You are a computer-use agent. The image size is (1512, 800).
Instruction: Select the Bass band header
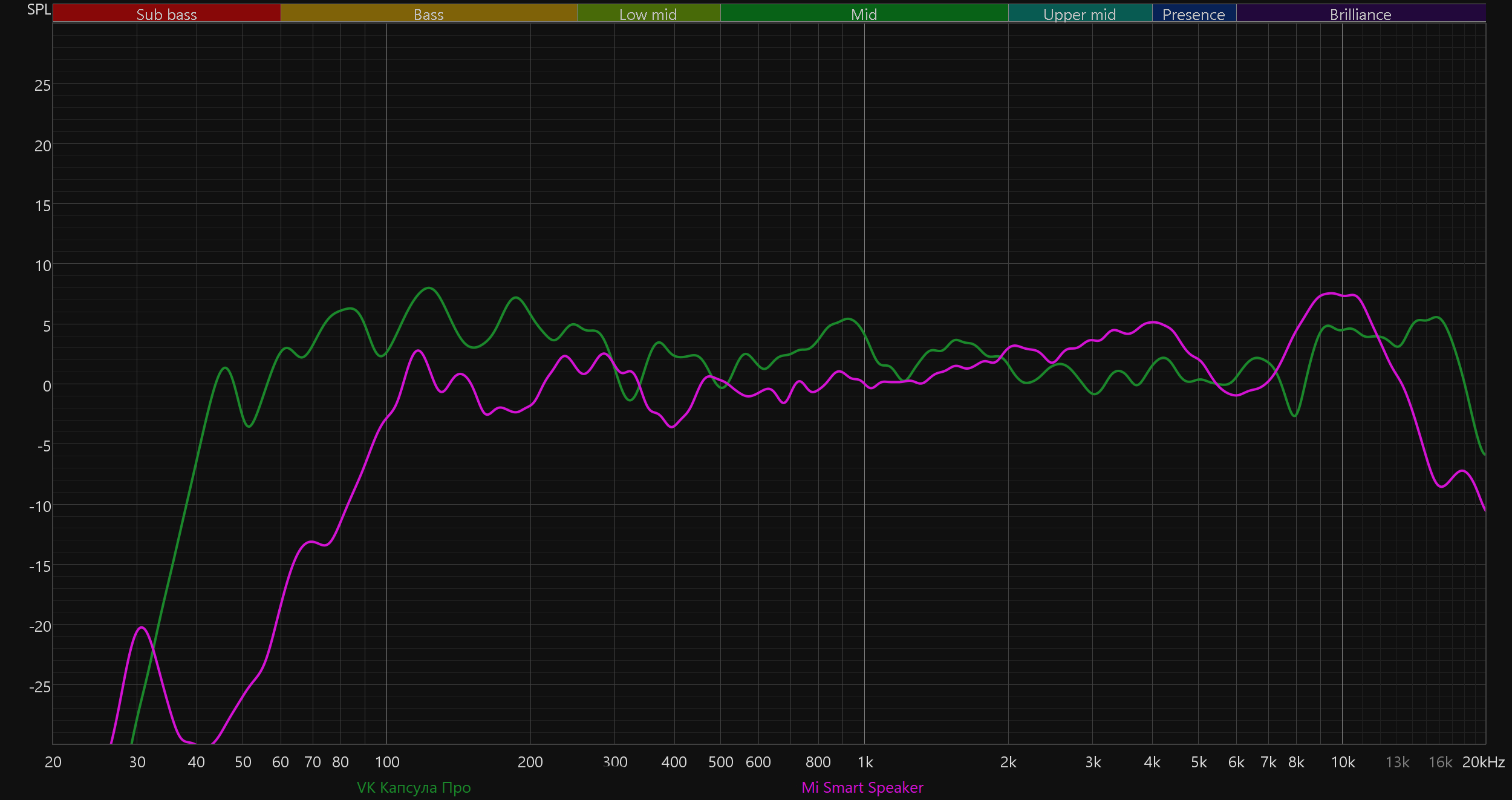click(x=428, y=14)
